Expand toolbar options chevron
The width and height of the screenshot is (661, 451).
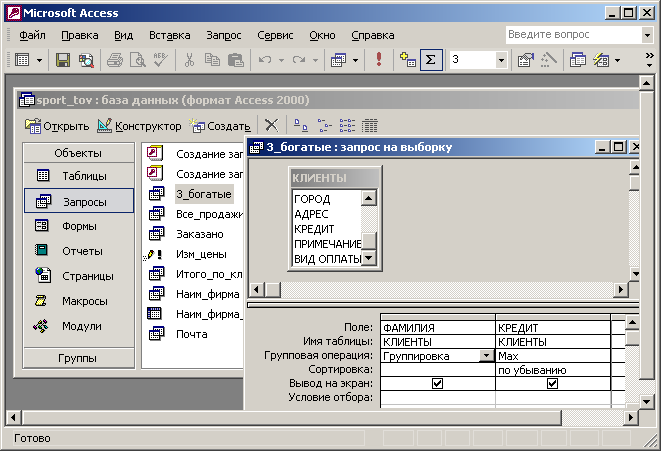click(x=650, y=60)
